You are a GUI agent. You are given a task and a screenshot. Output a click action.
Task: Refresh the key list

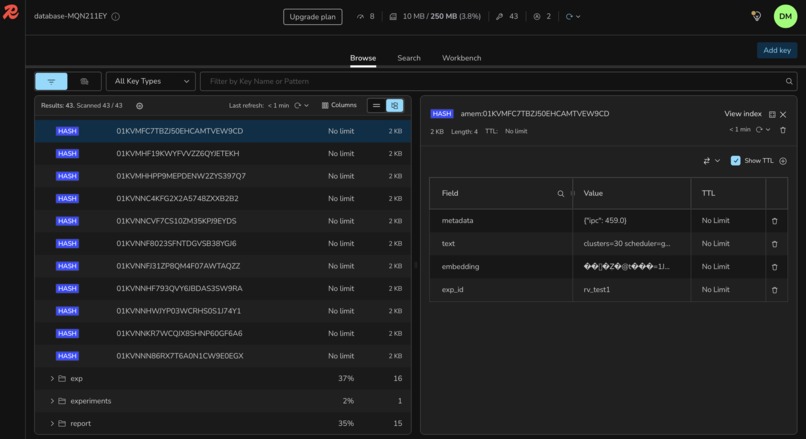(297, 105)
